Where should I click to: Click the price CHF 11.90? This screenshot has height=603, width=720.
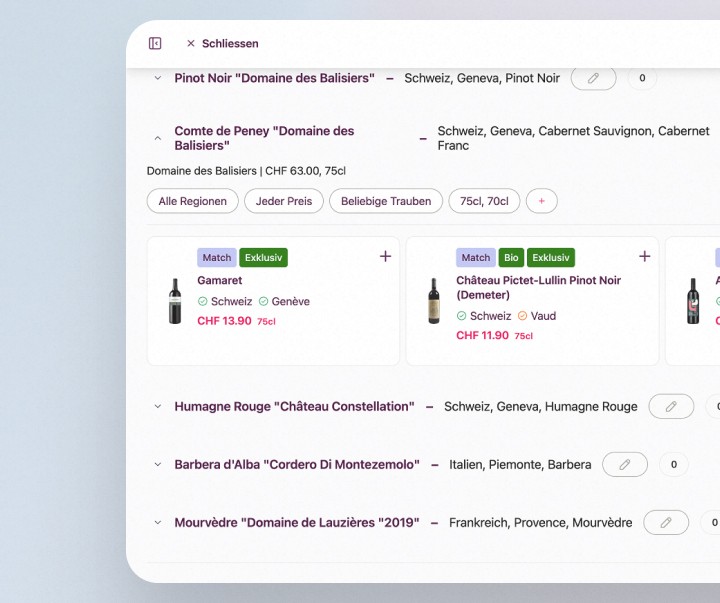click(482, 335)
